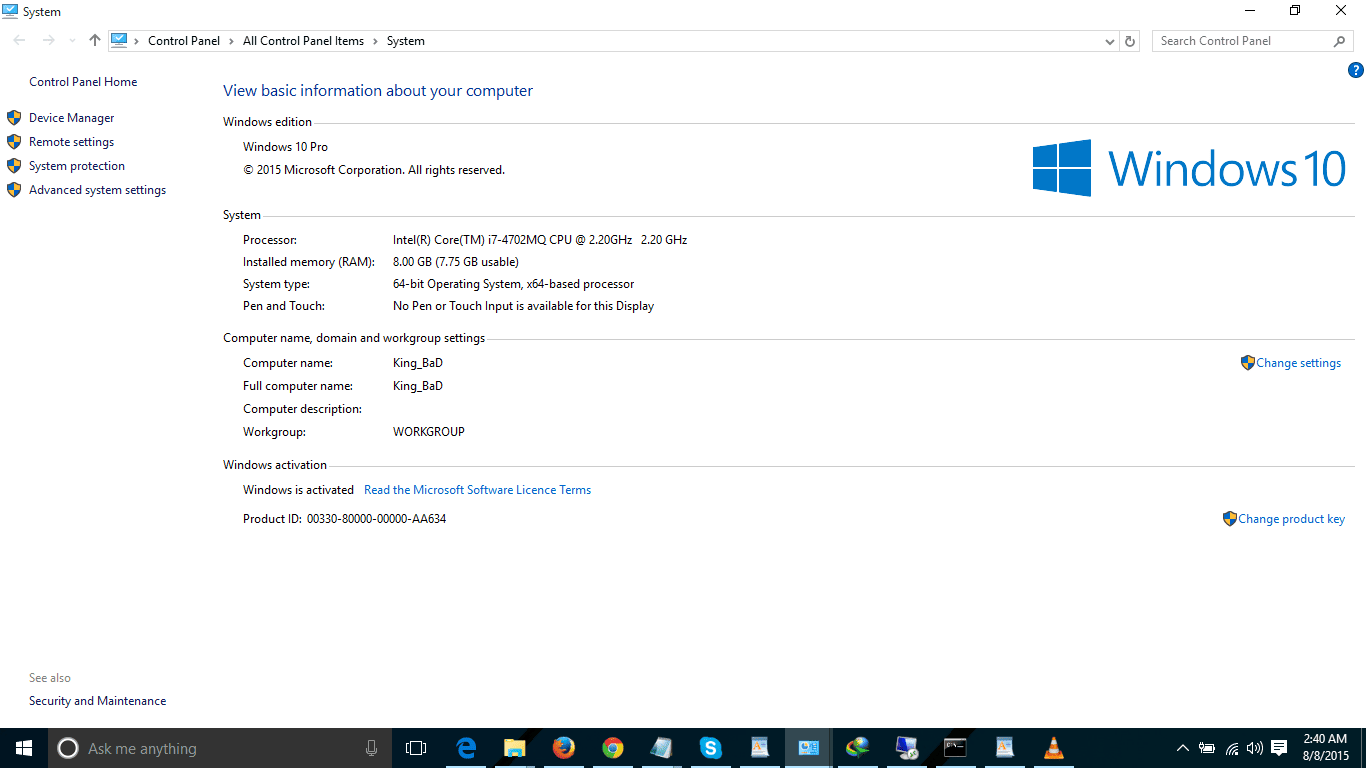The height and width of the screenshot is (768, 1366).
Task: Show hidden system tray icons
Action: [x=1183, y=748]
